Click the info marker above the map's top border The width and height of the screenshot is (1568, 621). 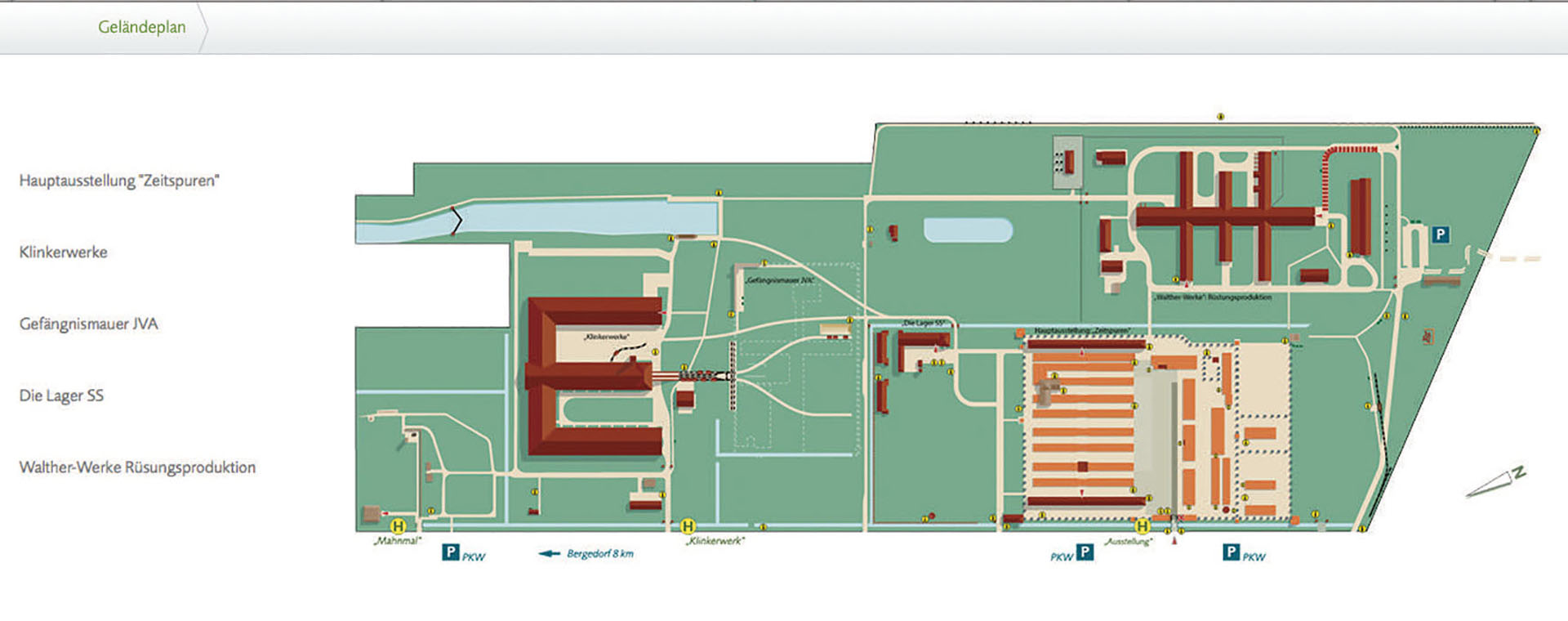pyautogui.click(x=1221, y=117)
